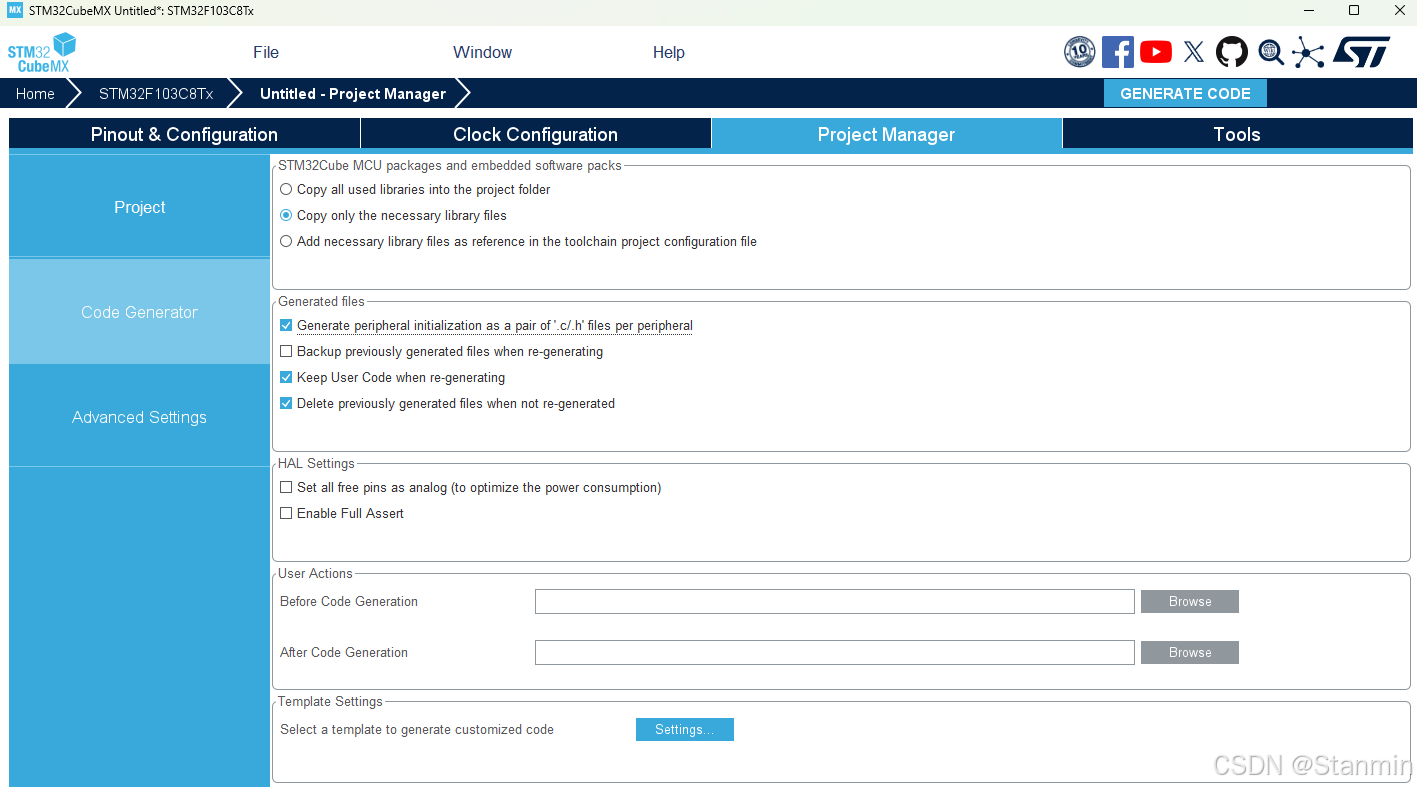1417x791 pixels.
Task: Open the ST community network icon
Action: coord(1308,52)
